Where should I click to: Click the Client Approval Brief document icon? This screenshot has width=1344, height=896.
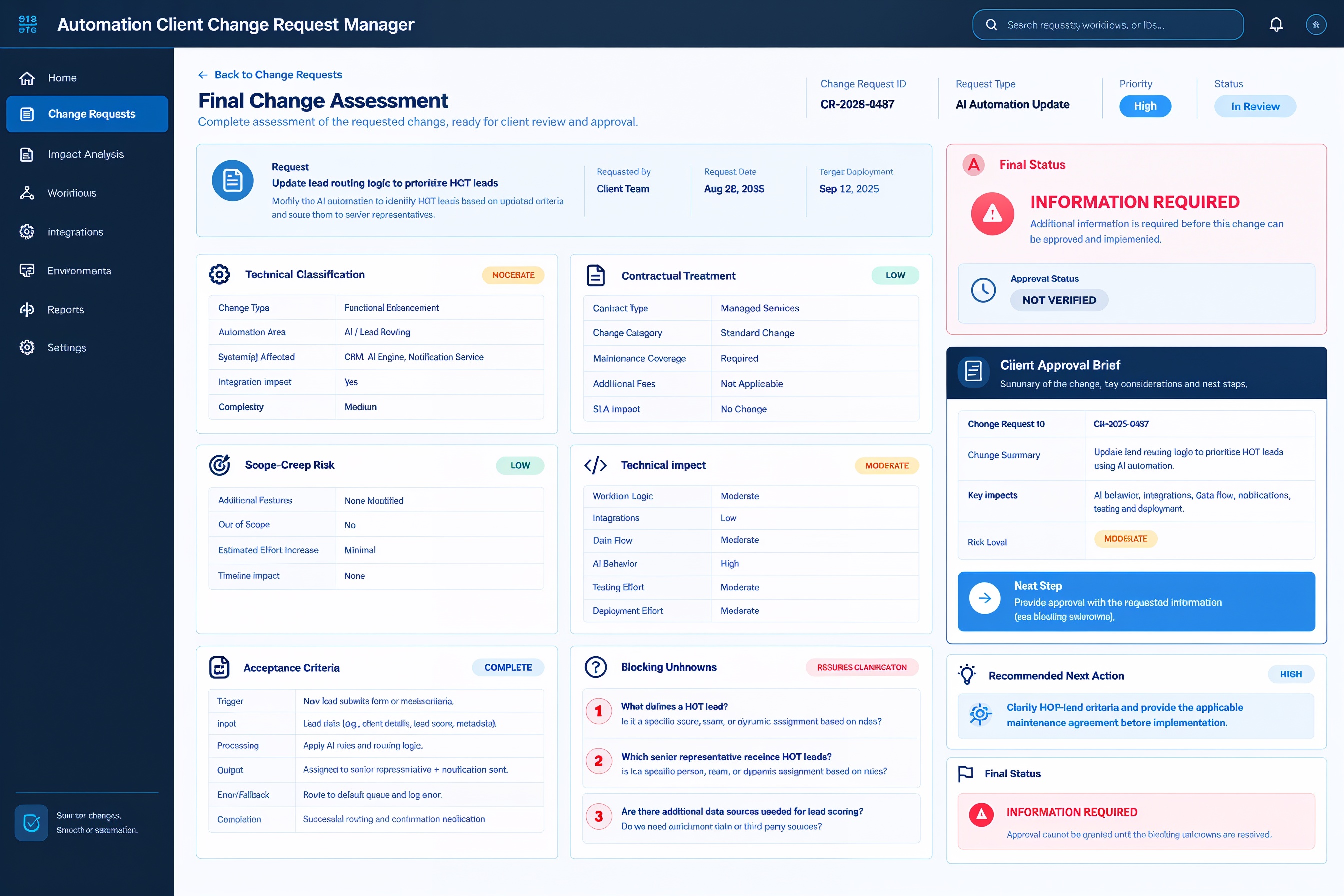coord(973,371)
